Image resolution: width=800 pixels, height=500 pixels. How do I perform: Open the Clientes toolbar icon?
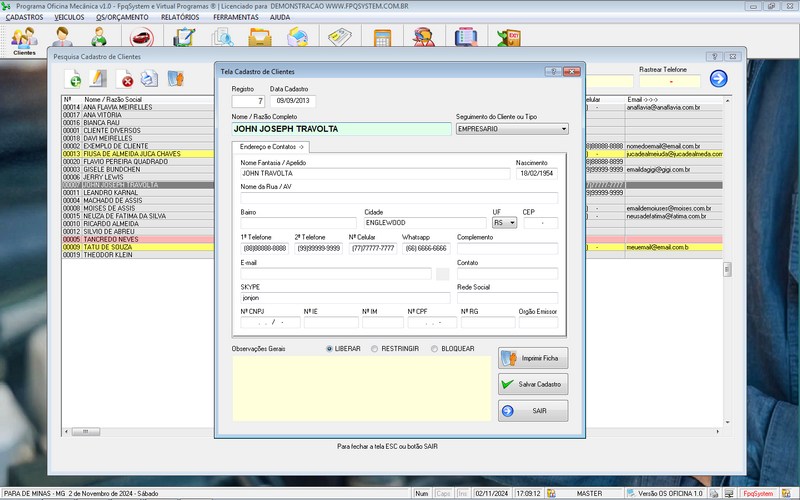click(24, 40)
